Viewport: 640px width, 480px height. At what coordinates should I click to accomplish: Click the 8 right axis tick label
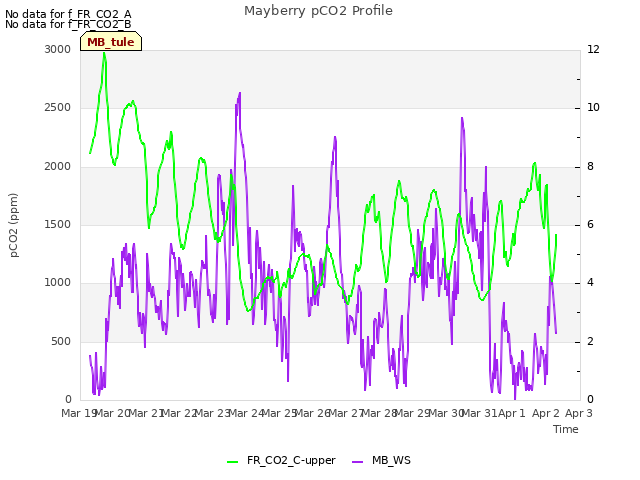(x=590, y=167)
